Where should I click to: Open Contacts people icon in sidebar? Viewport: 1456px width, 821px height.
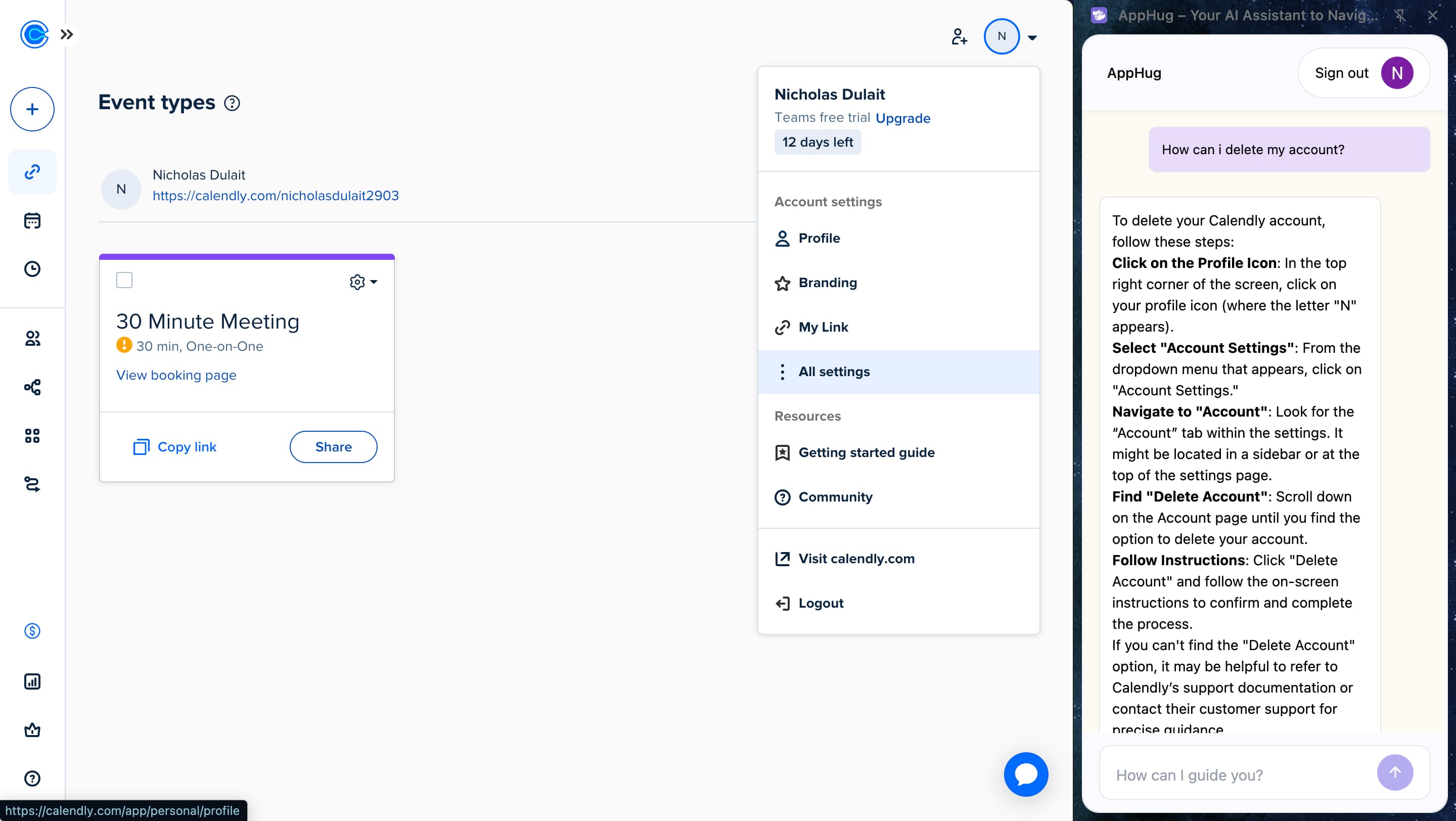click(32, 338)
